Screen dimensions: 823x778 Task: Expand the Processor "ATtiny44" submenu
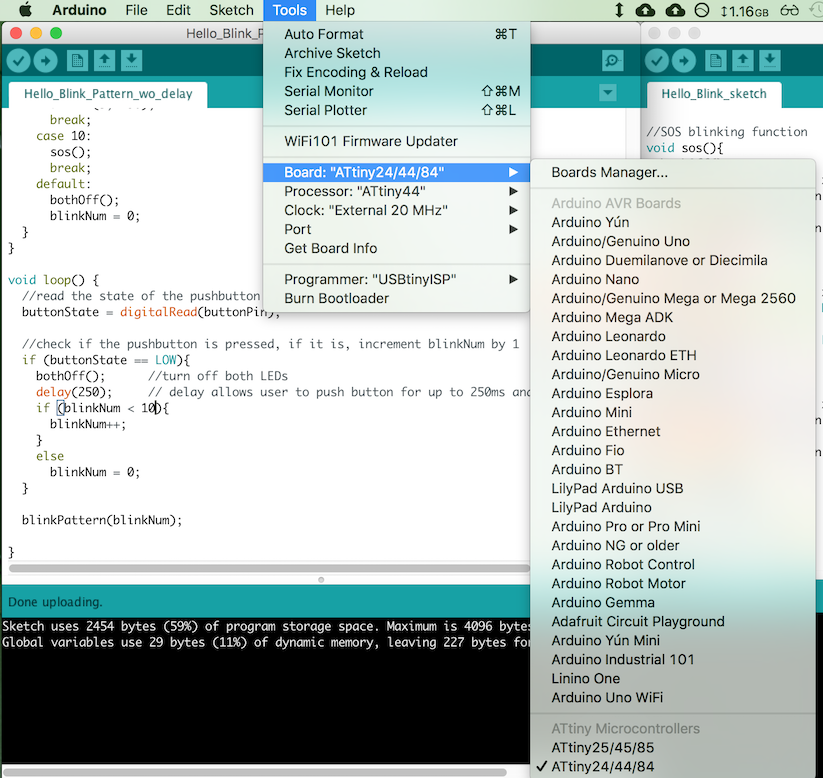coord(396,191)
